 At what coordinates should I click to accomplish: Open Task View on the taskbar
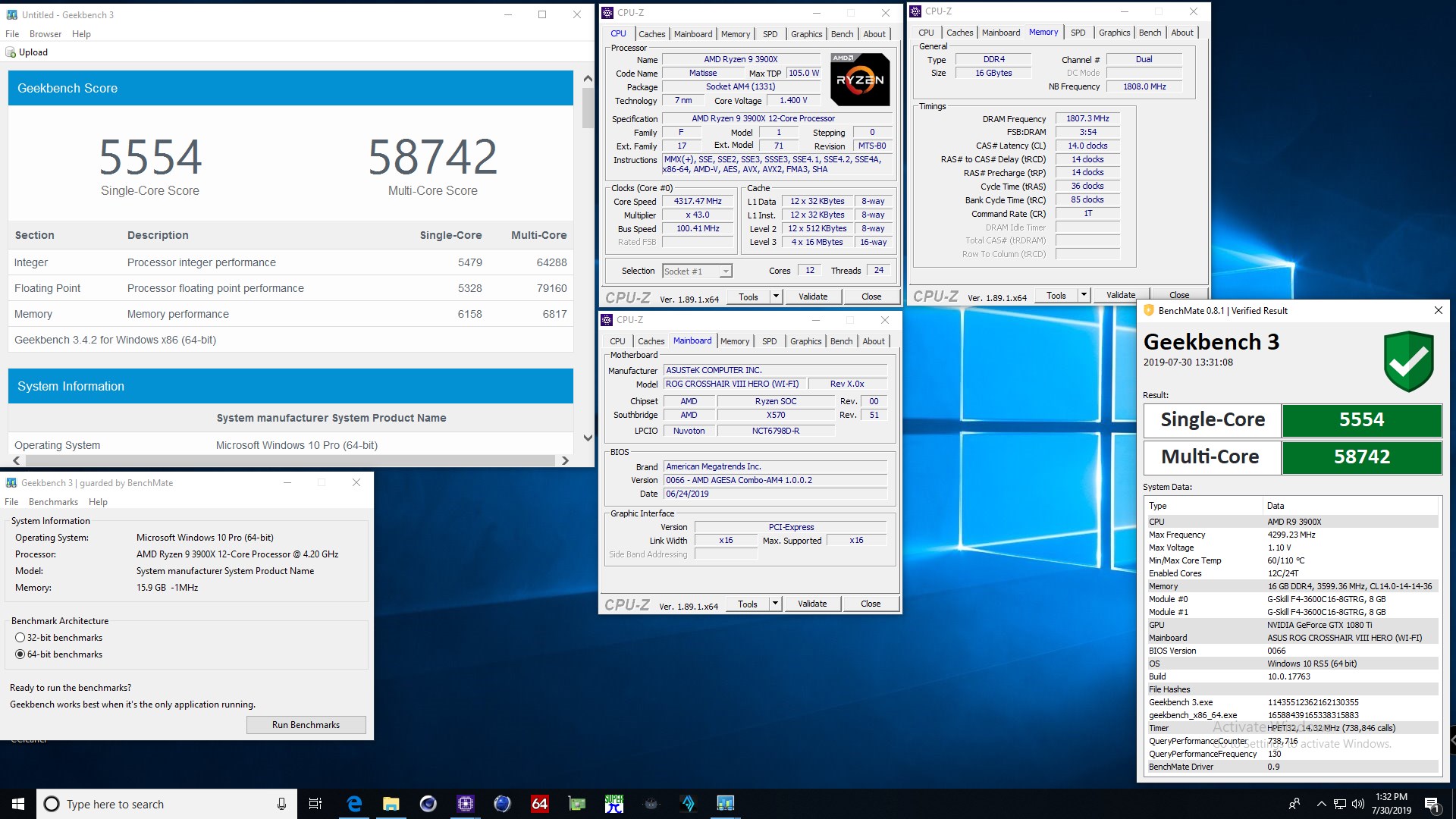click(315, 804)
